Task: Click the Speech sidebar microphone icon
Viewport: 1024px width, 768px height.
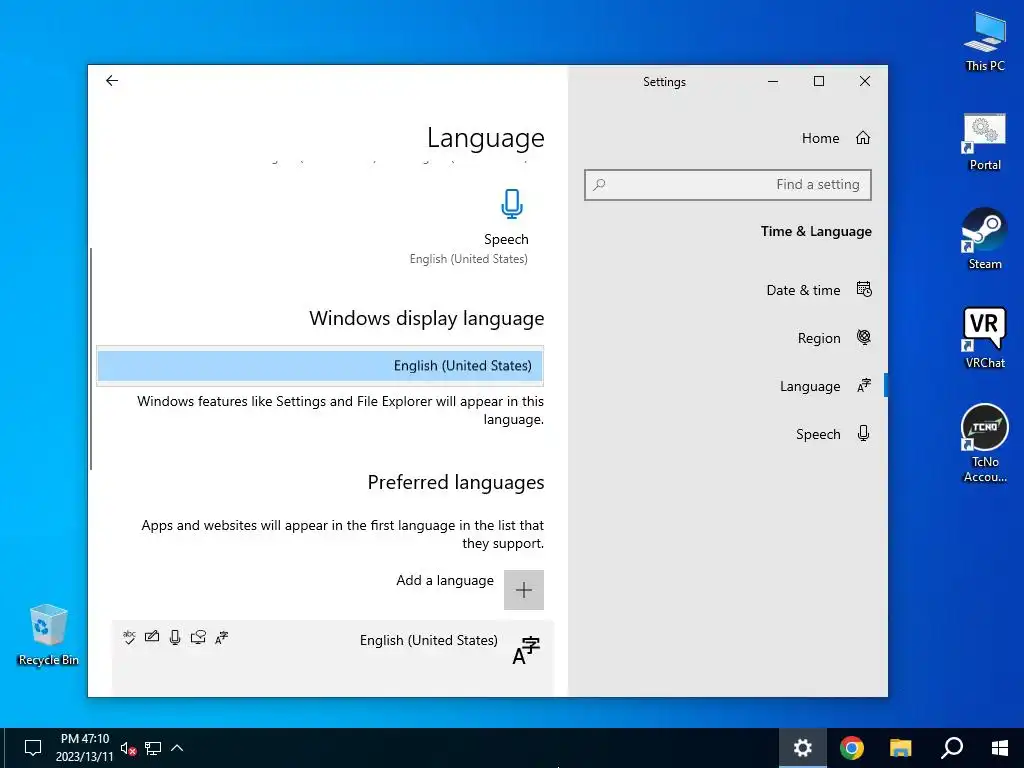Action: point(863,434)
